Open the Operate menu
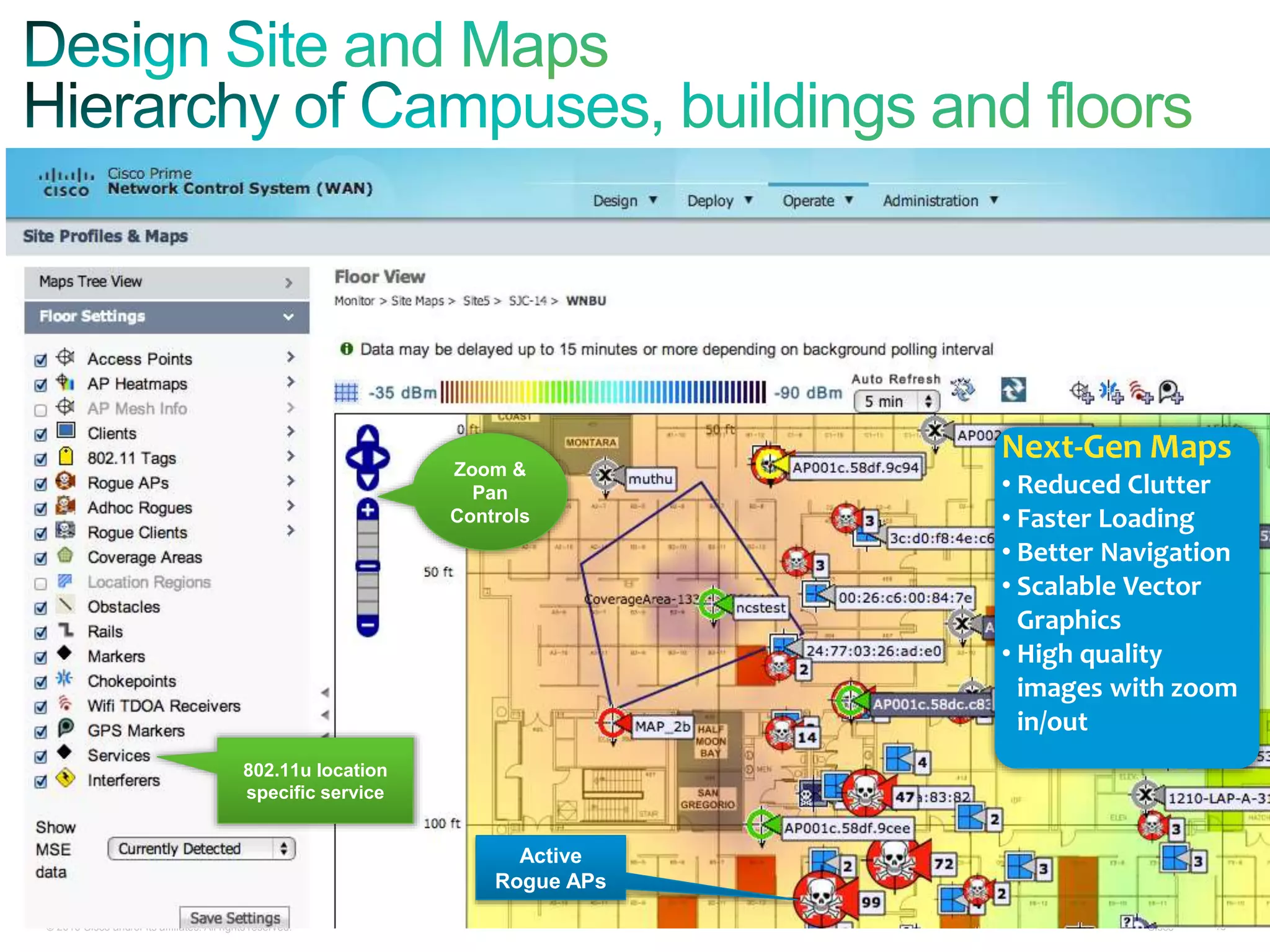 point(818,201)
